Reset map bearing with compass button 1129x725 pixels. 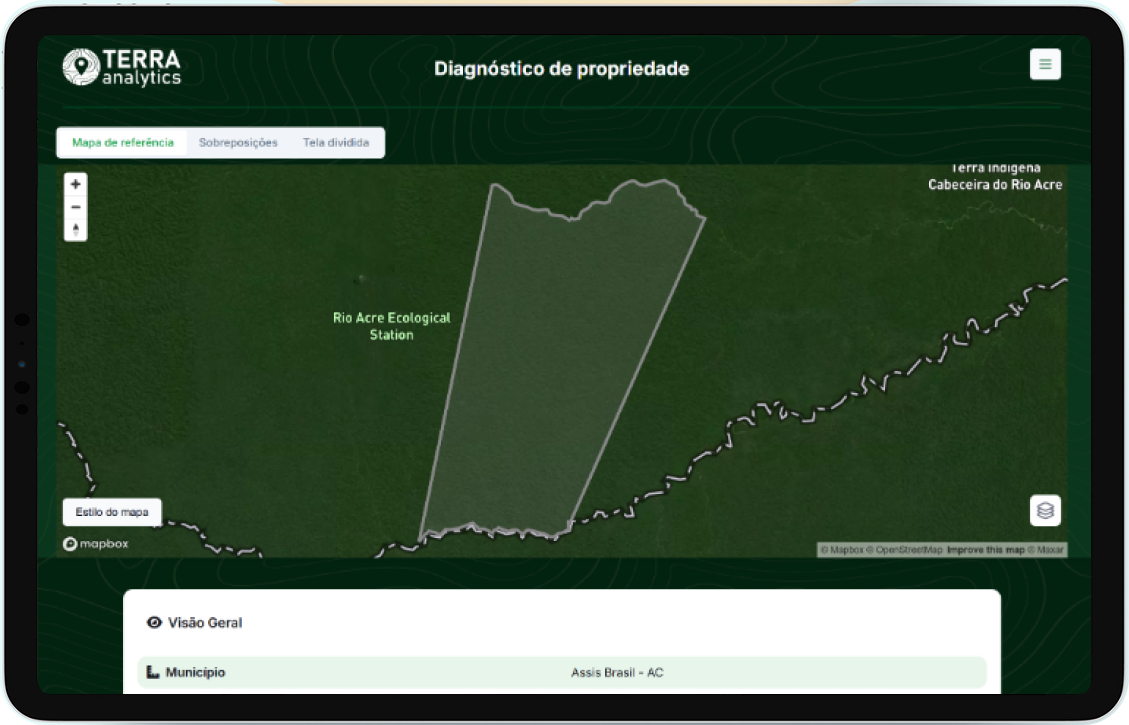(x=76, y=230)
